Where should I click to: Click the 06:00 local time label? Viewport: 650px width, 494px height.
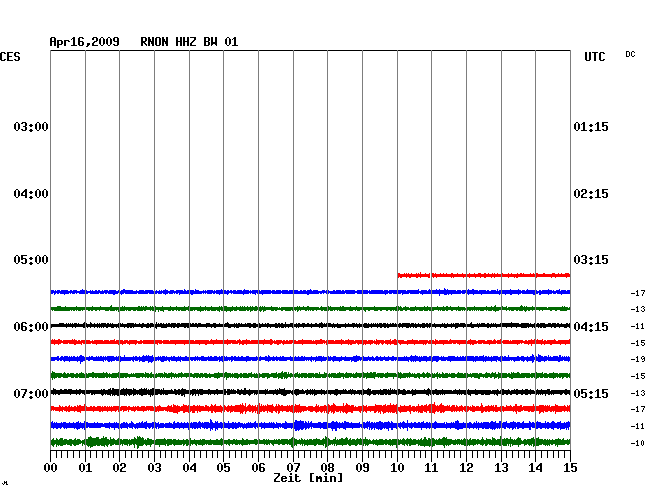(31, 327)
